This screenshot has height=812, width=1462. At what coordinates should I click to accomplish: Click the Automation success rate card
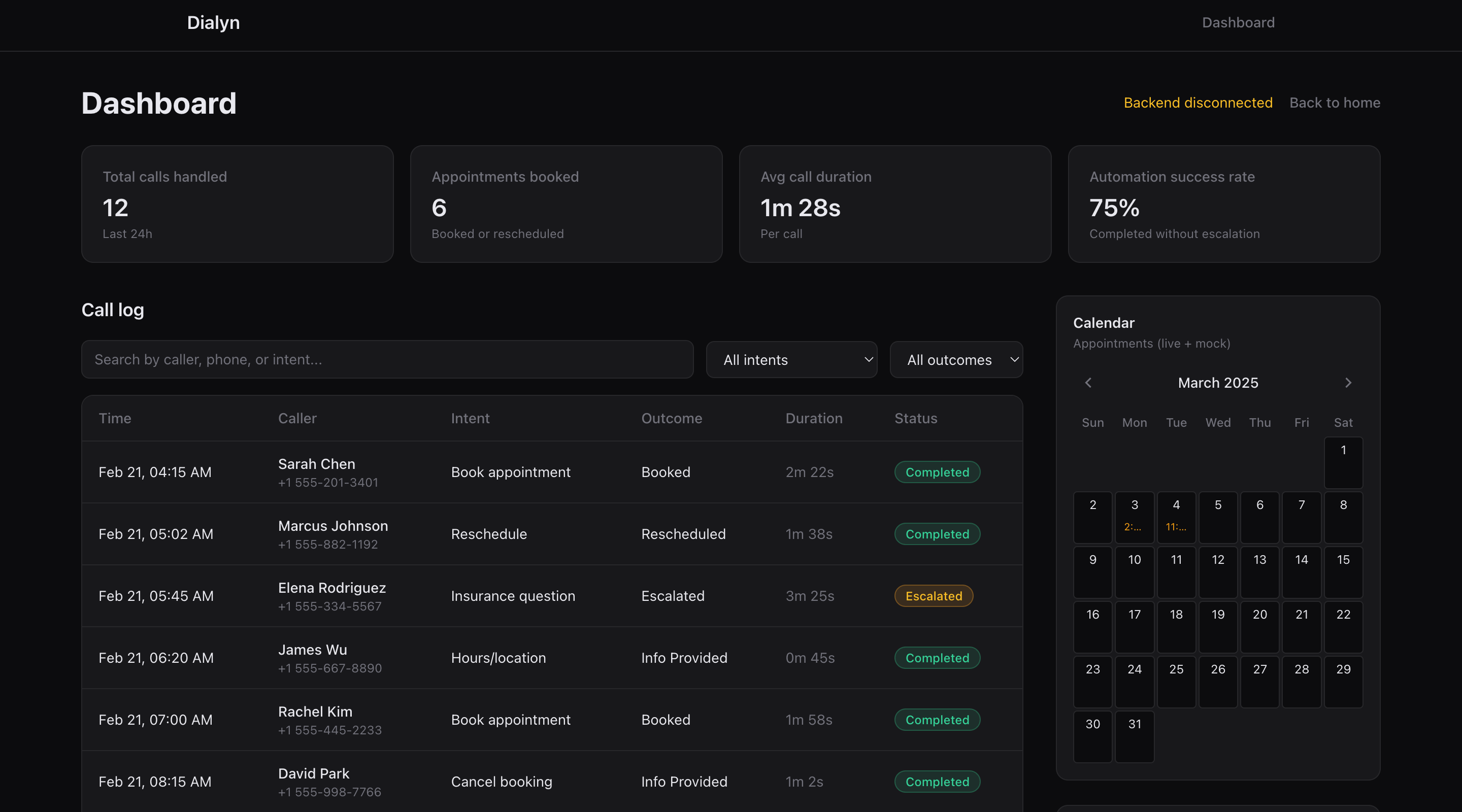(1223, 204)
